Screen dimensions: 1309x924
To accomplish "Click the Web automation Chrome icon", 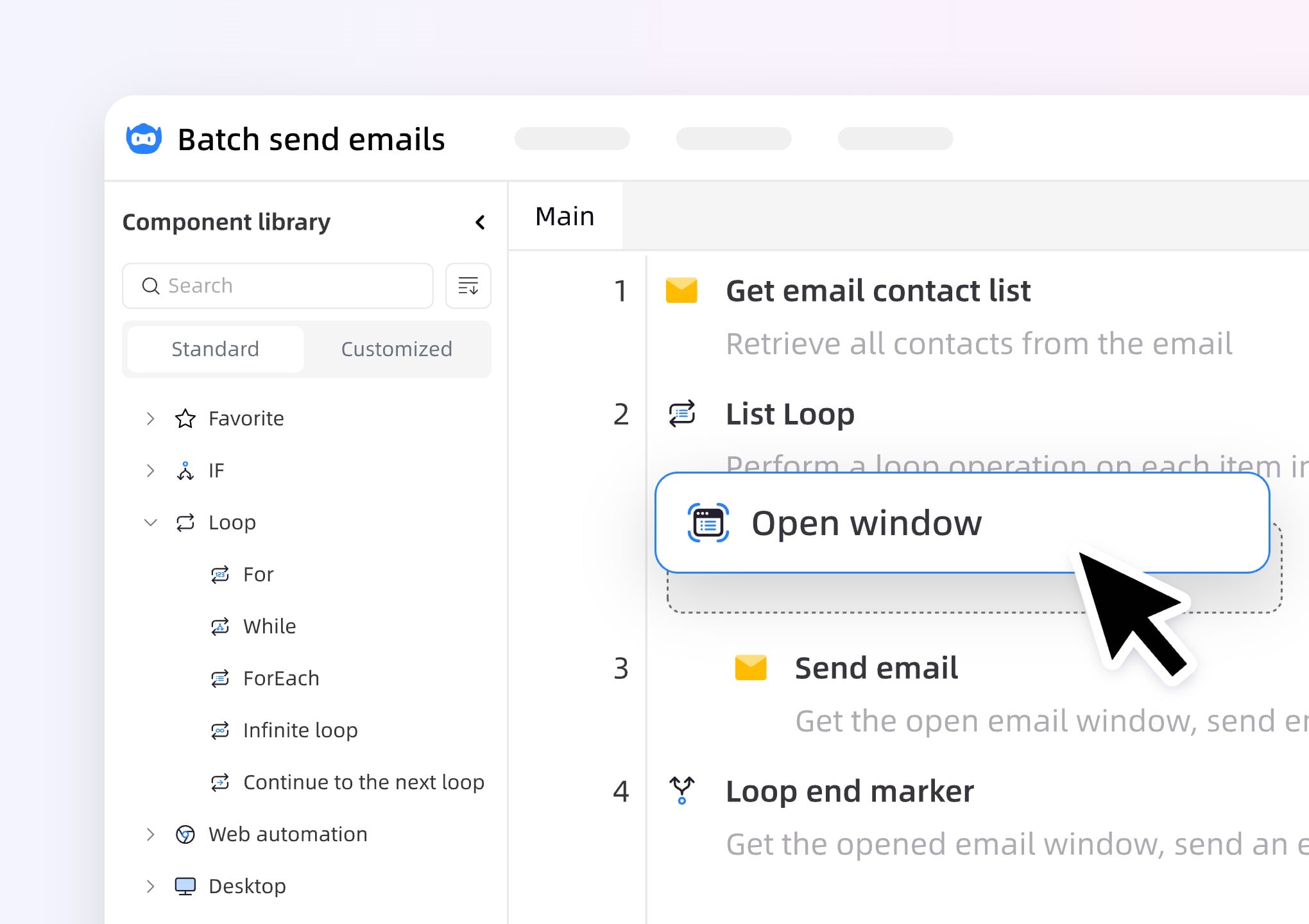I will pyautogui.click(x=185, y=834).
